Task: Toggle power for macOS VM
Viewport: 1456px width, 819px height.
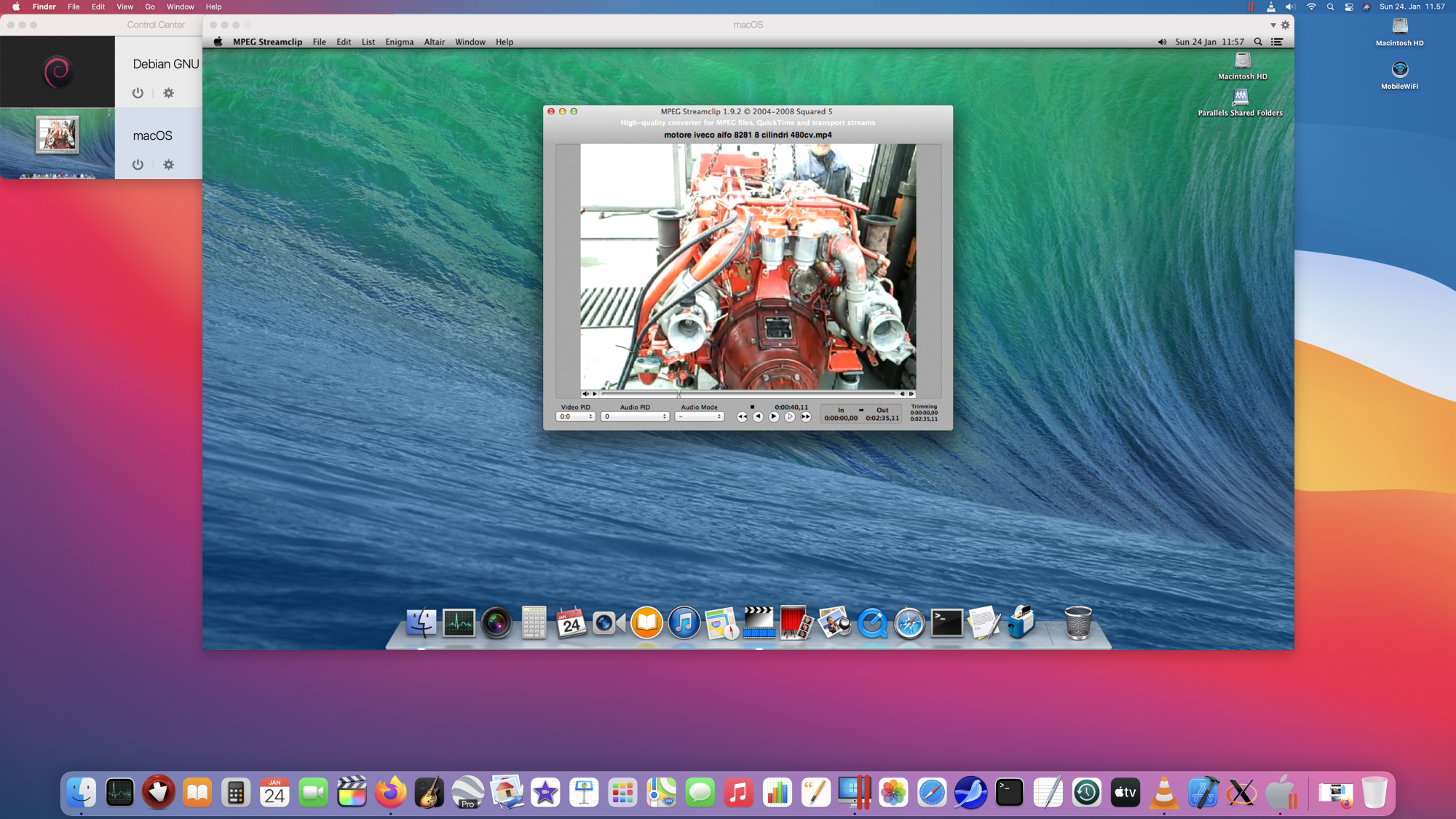Action: click(x=138, y=165)
